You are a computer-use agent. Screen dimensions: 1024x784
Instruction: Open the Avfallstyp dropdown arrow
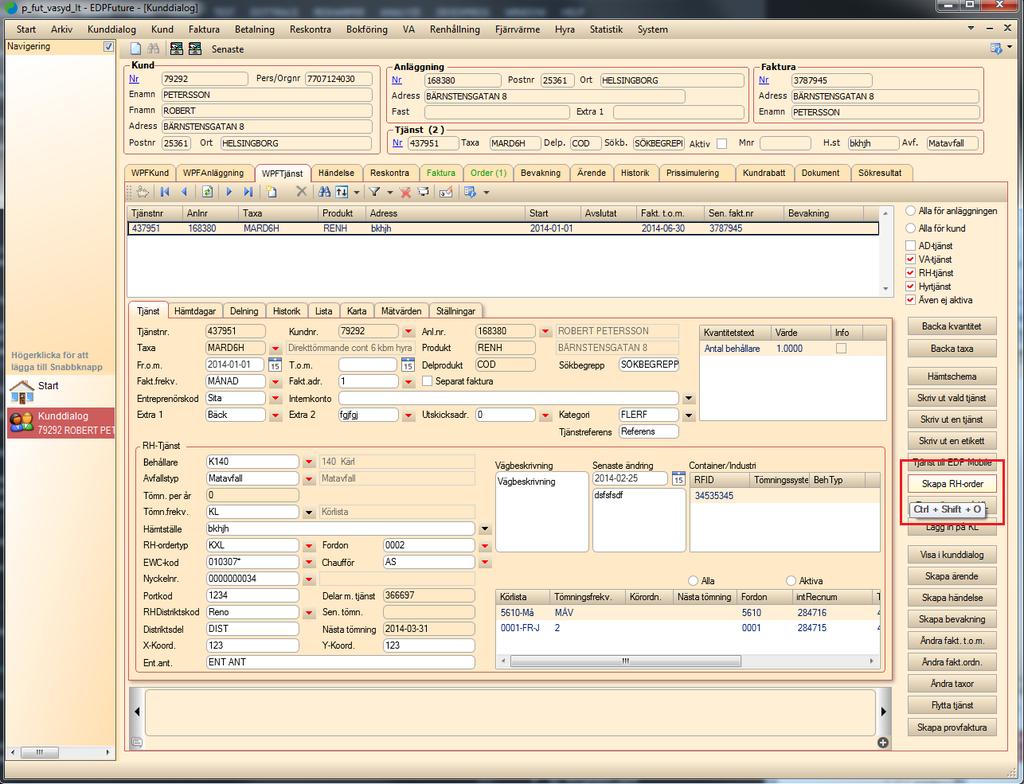308,479
